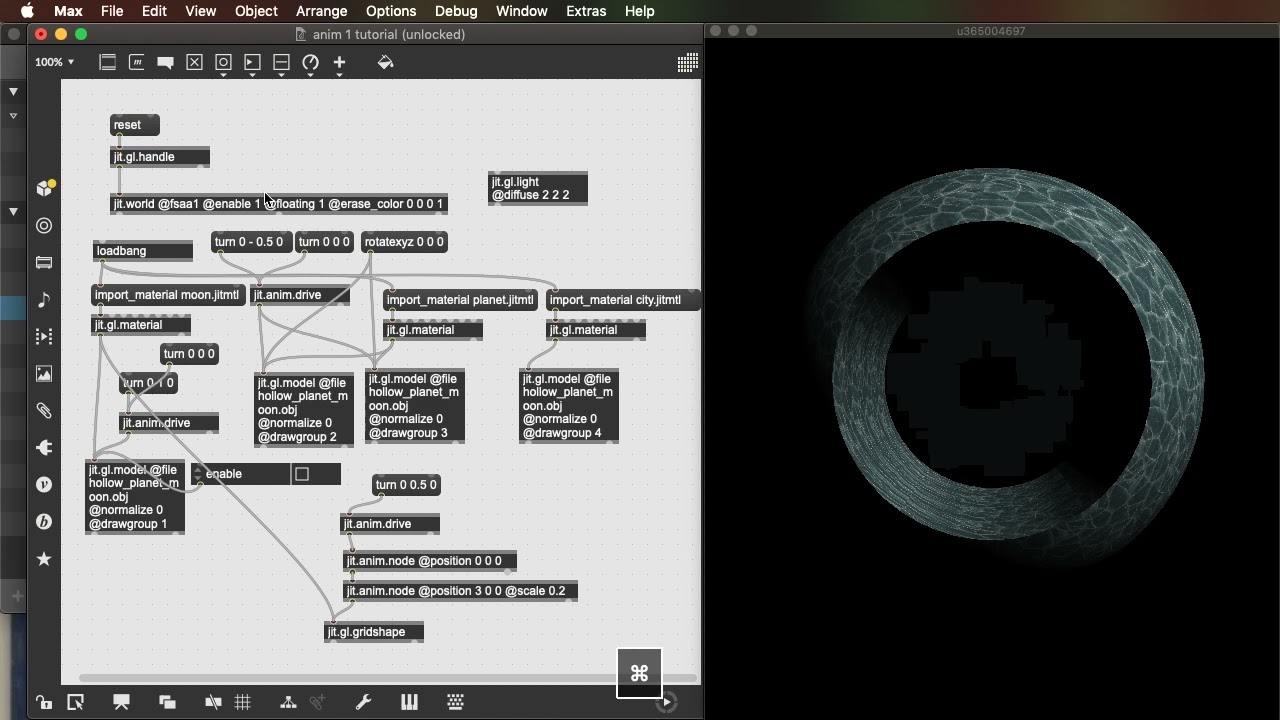Check the enable toggle box
The height and width of the screenshot is (720, 1280).
(x=302, y=474)
